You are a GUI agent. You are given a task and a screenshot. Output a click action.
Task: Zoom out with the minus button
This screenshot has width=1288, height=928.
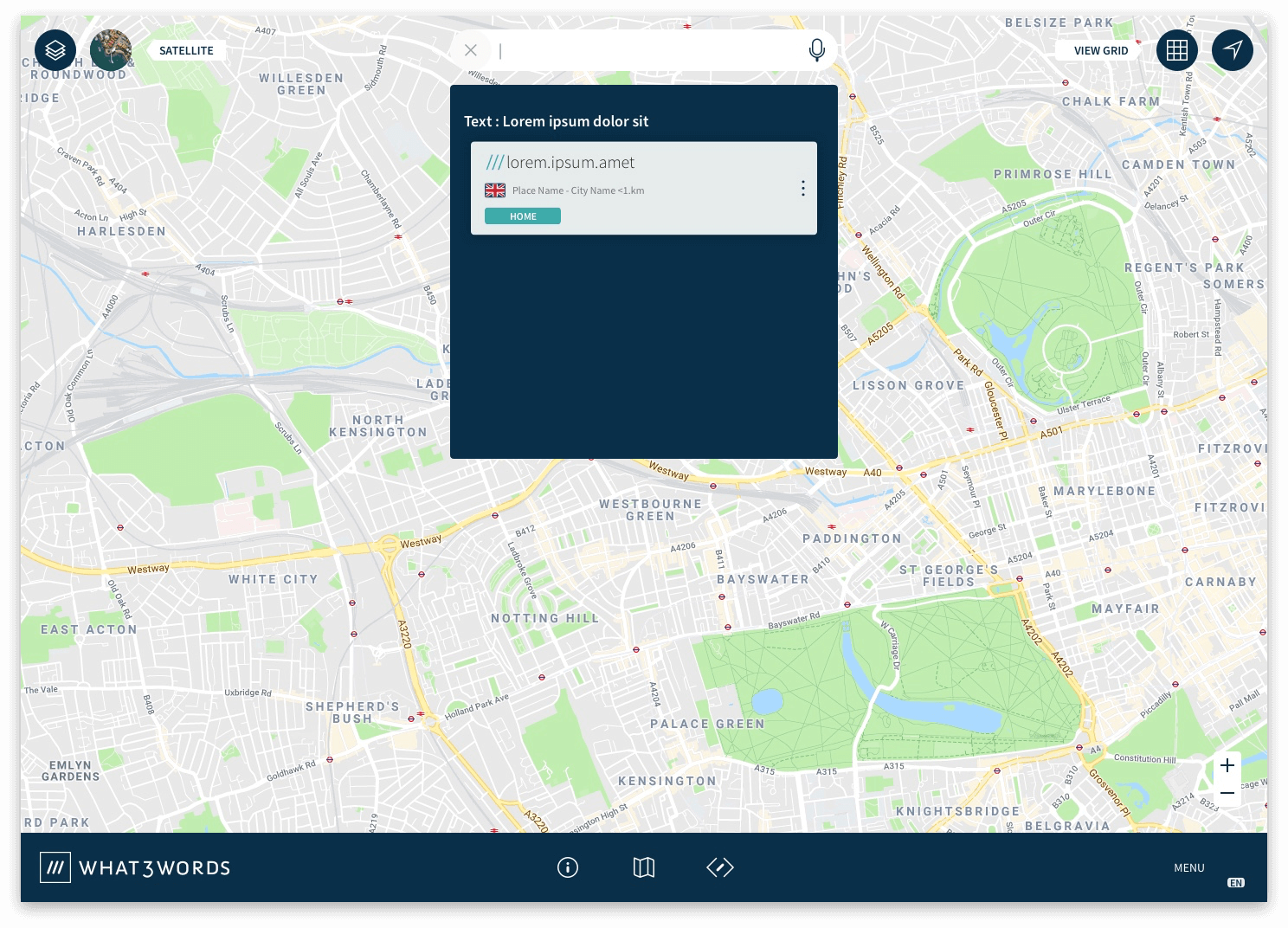click(1227, 793)
